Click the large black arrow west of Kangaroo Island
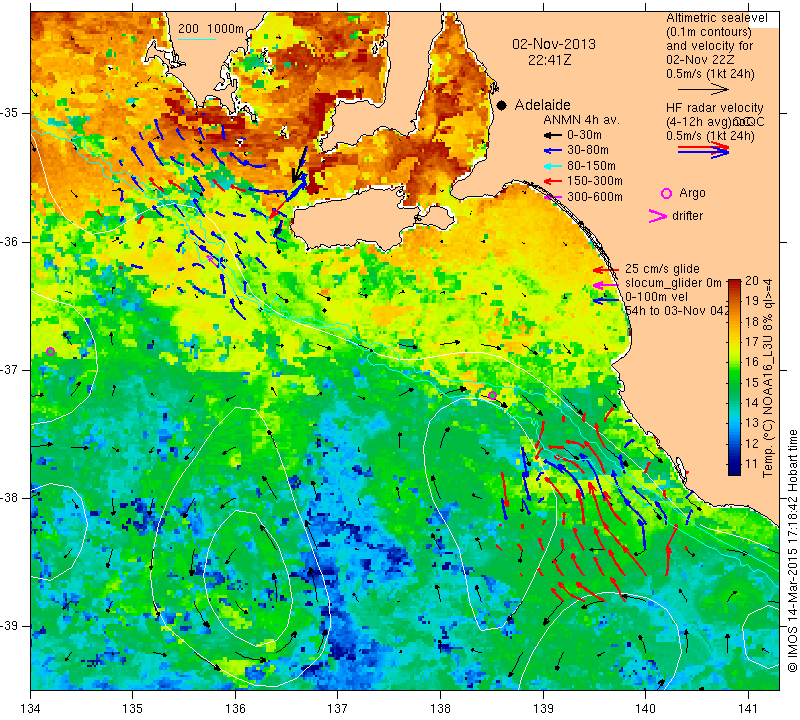The image size is (800, 720). [300, 165]
